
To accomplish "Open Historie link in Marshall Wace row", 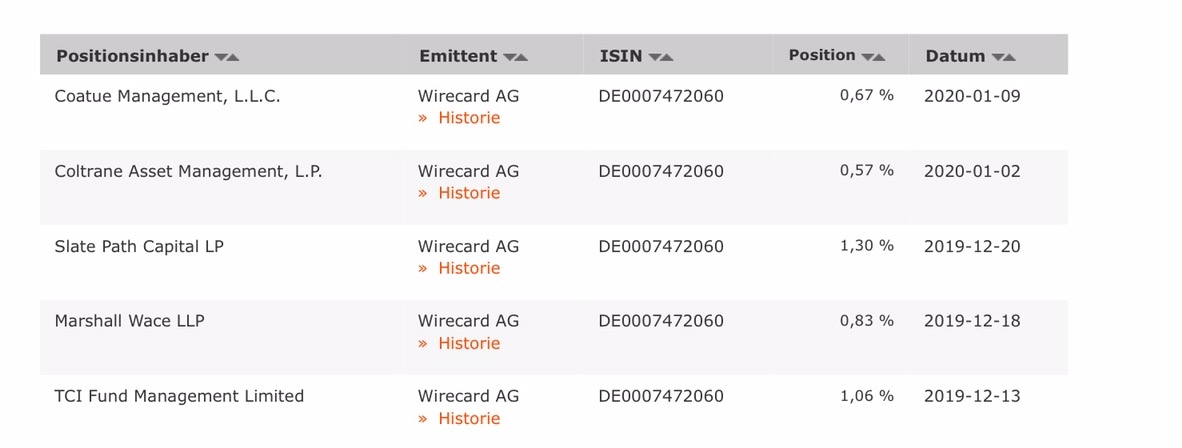I will click(459, 343).
